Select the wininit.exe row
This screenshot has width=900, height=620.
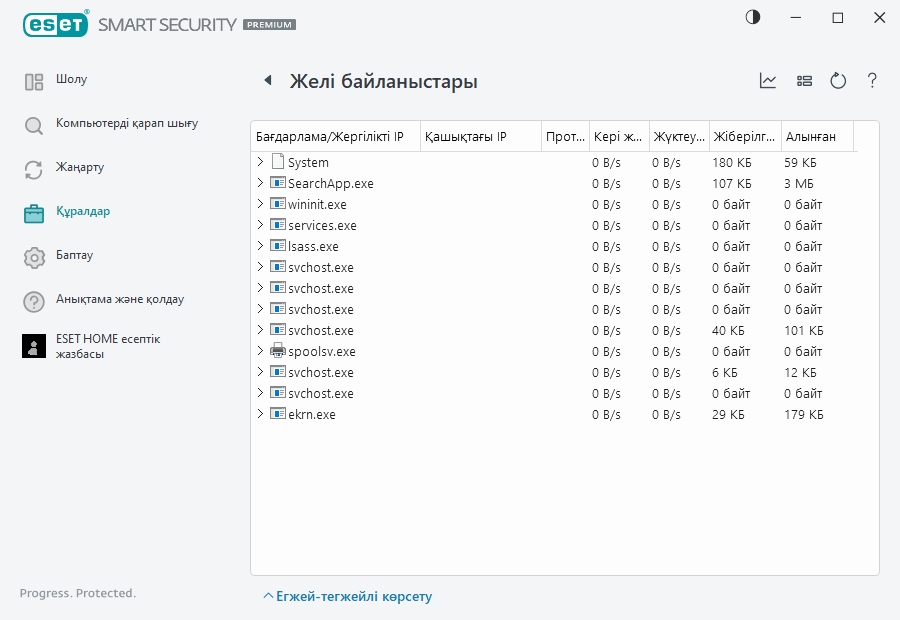[x=317, y=204]
